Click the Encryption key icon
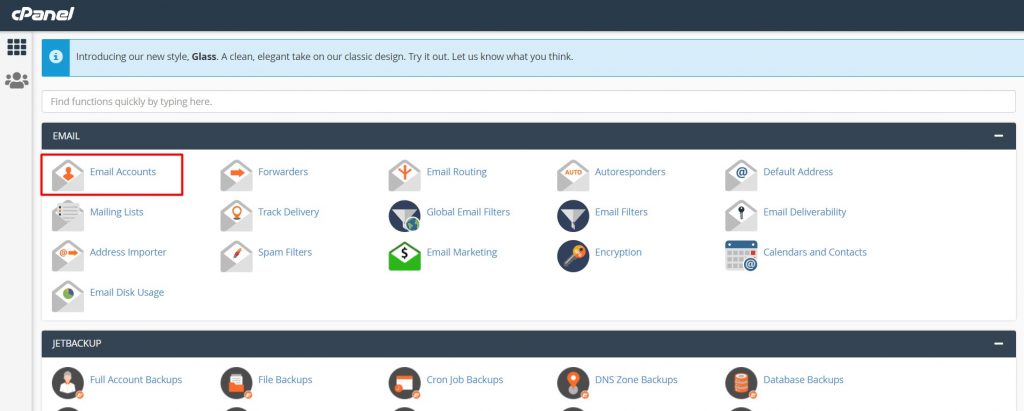The width and height of the screenshot is (1024, 411). click(x=573, y=254)
